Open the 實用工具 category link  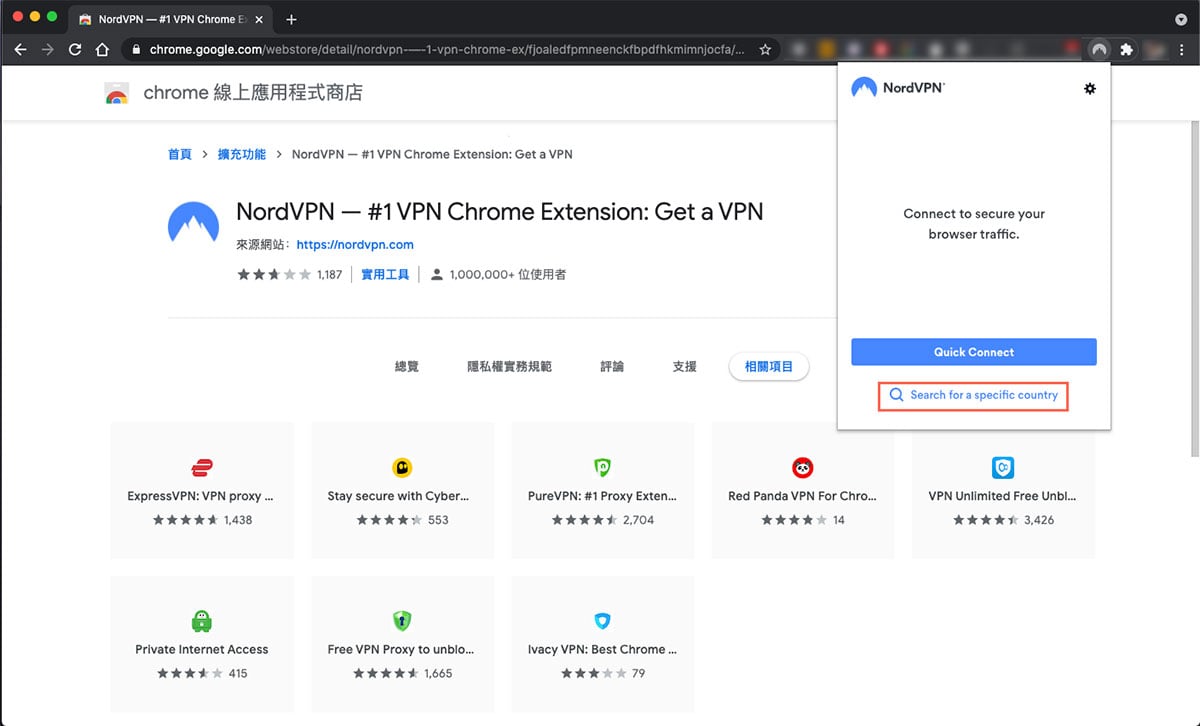pyautogui.click(x=385, y=274)
